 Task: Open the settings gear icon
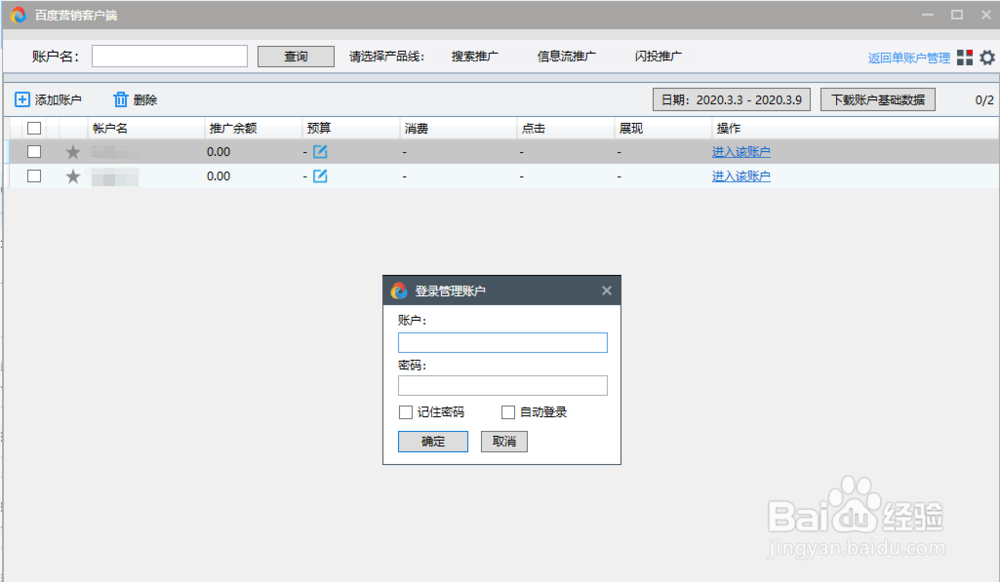coord(988,57)
